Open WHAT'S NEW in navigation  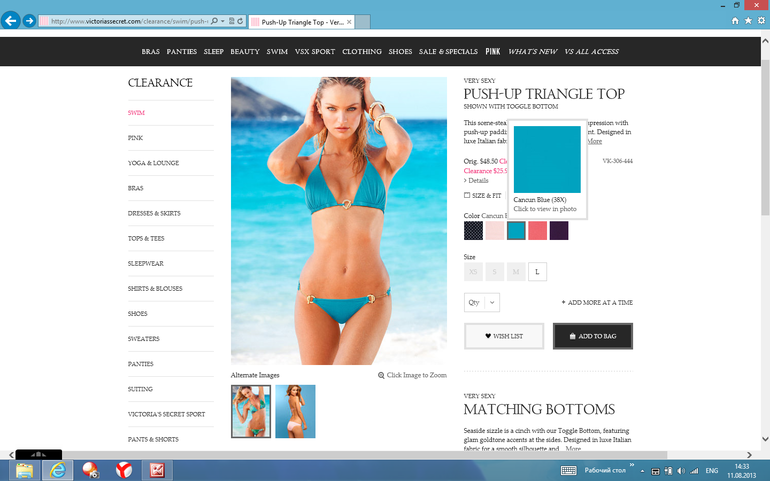pyautogui.click(x=533, y=52)
